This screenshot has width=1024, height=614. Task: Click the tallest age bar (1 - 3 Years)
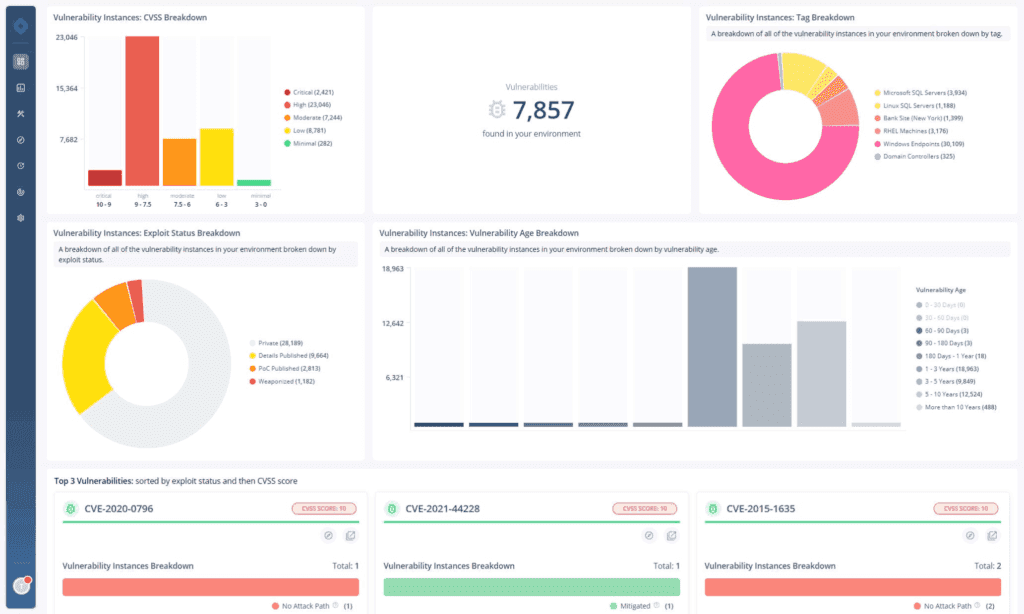click(x=712, y=347)
